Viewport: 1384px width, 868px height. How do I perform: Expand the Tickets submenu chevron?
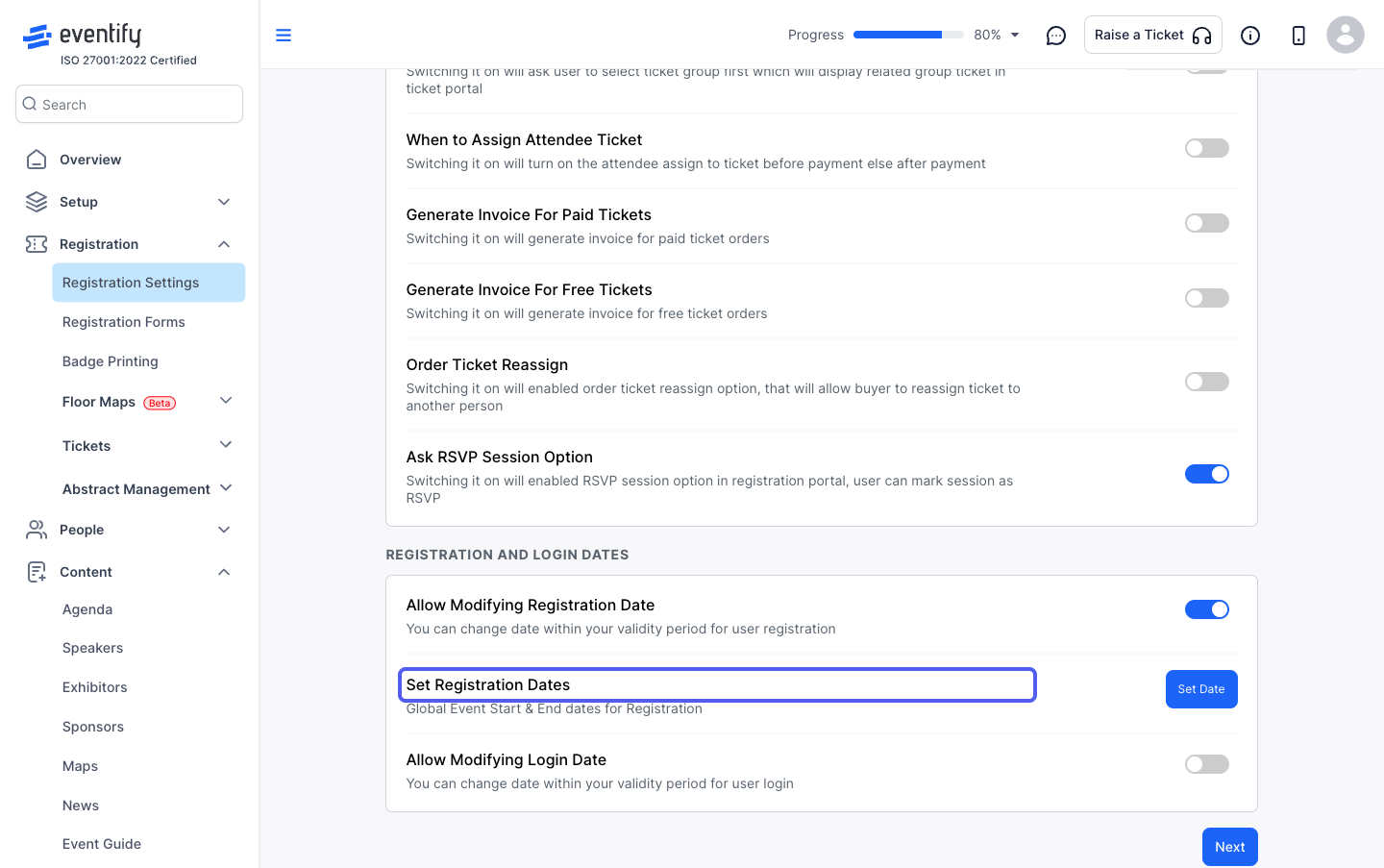click(226, 445)
